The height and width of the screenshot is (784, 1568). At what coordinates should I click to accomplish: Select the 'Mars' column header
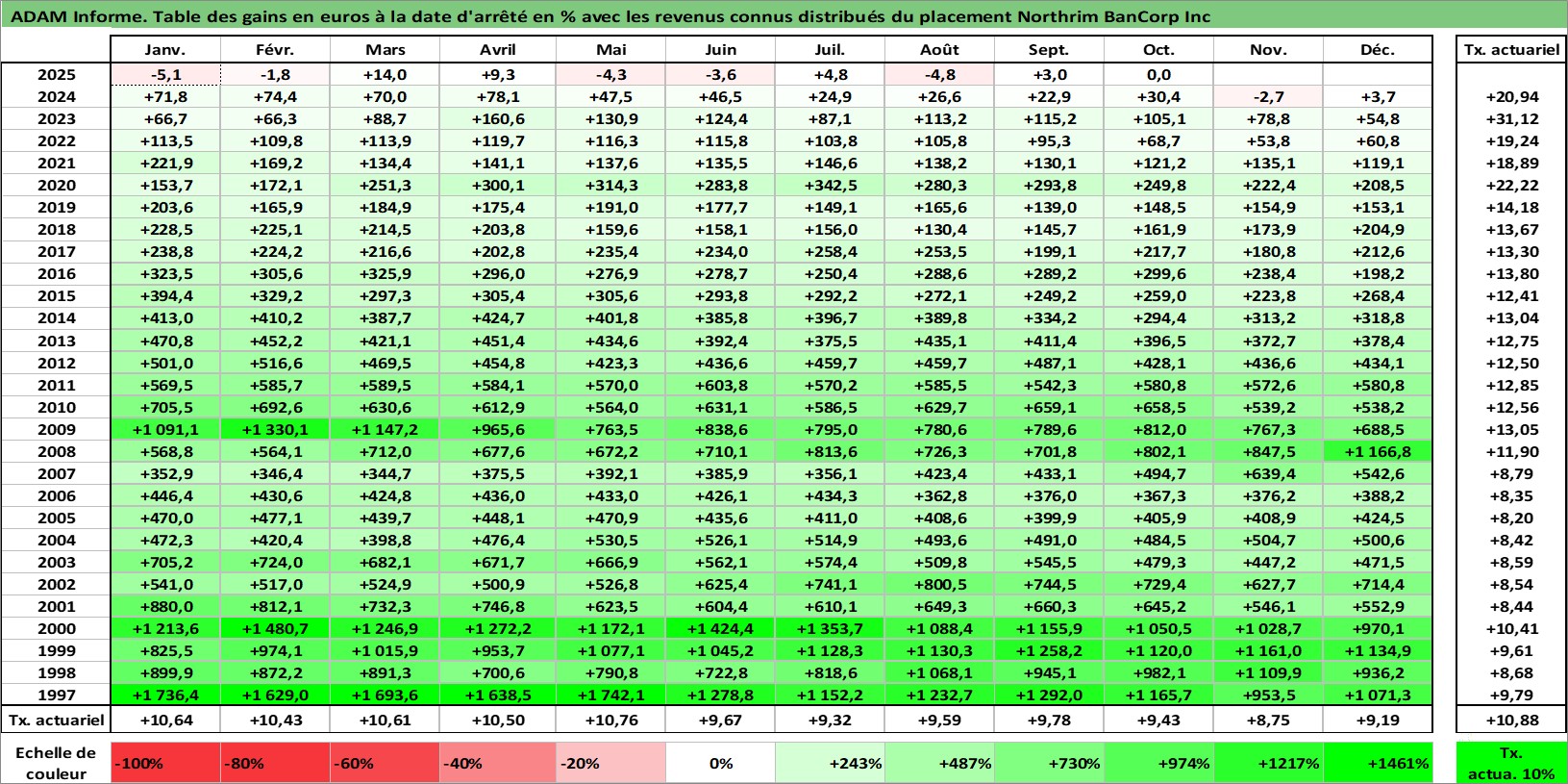(x=385, y=50)
